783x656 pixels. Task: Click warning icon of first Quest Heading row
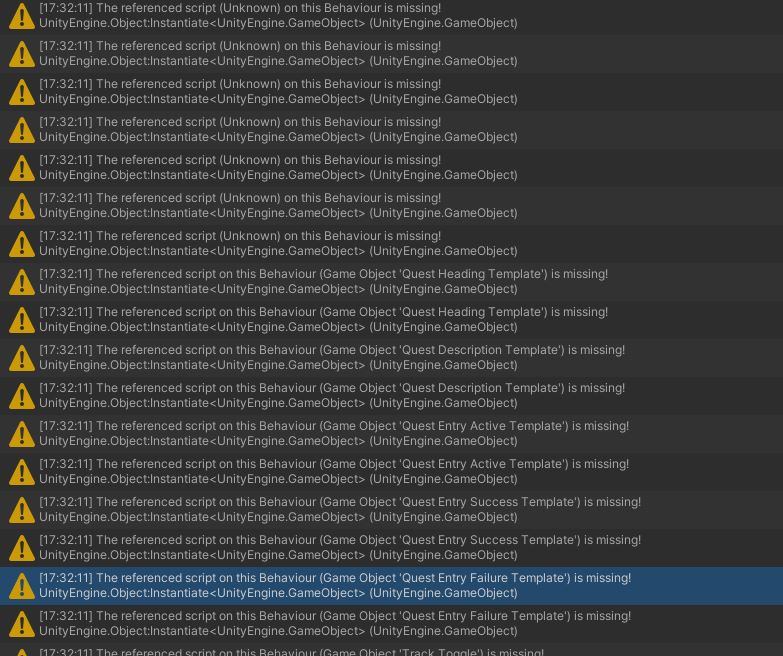[x=21, y=282]
